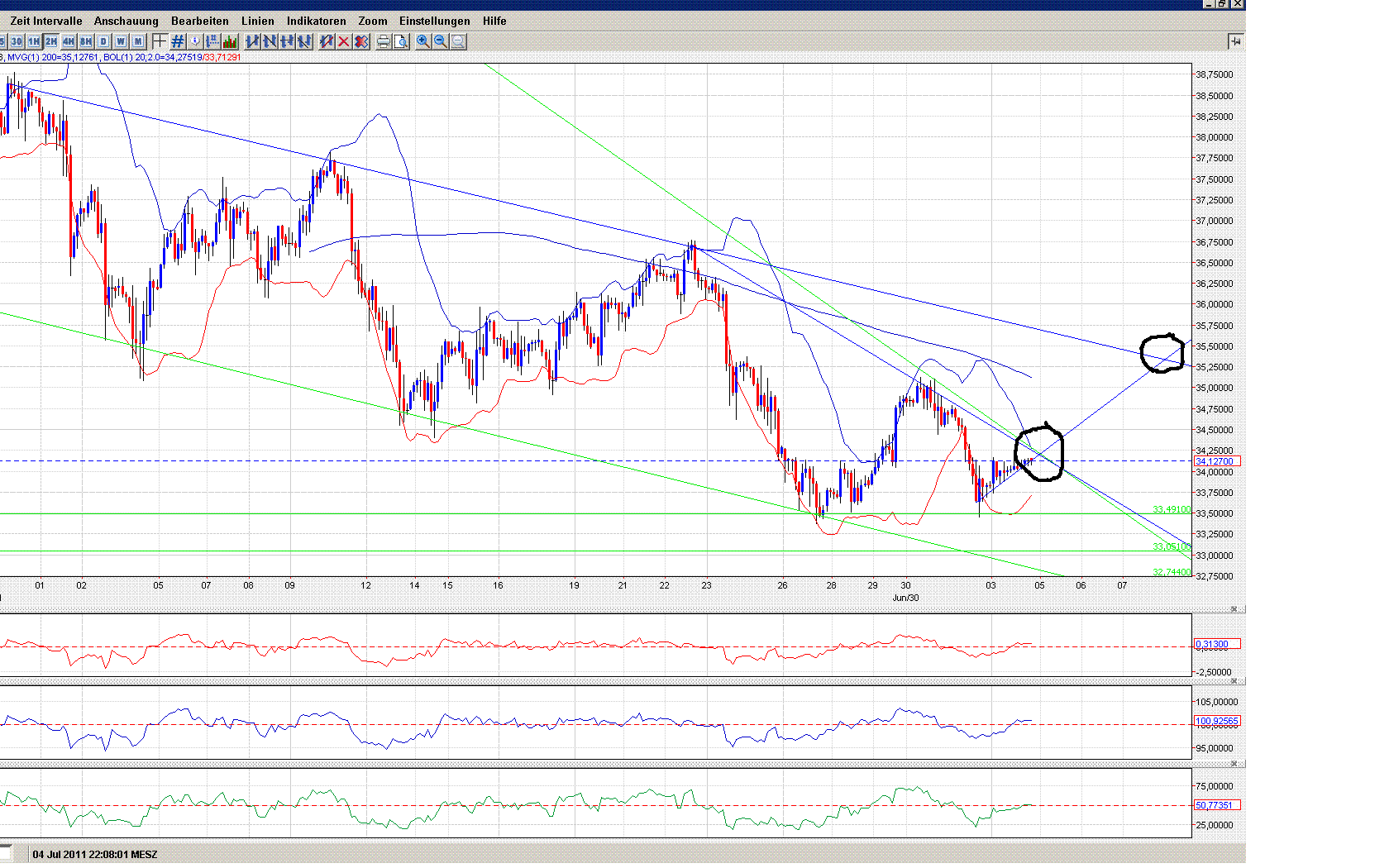Switch to the monthly M interval
The width and height of the screenshot is (1389, 868).
click(x=138, y=41)
